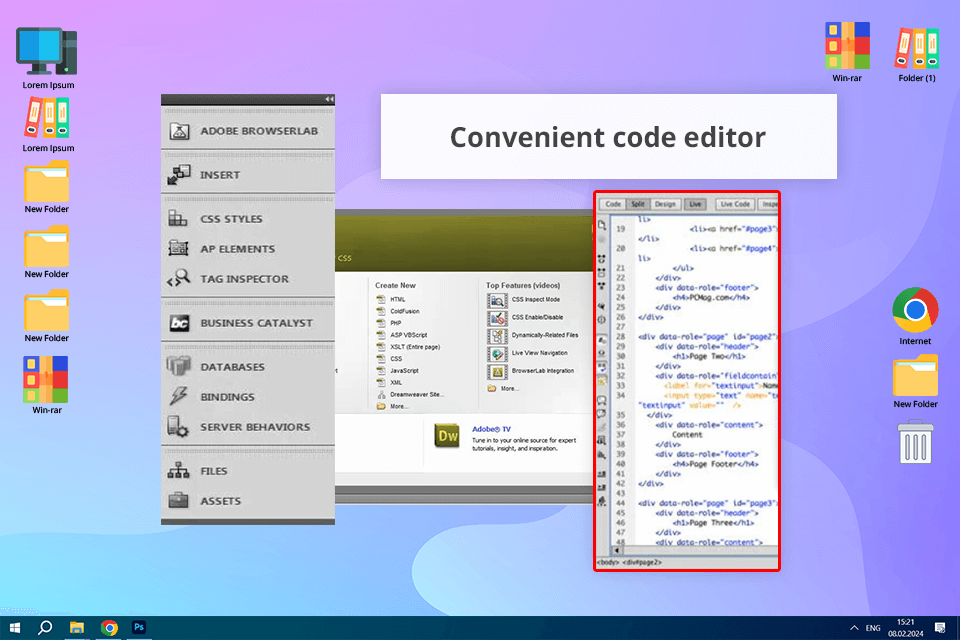Click the Collapse Full Tag icon

[x=602, y=258]
